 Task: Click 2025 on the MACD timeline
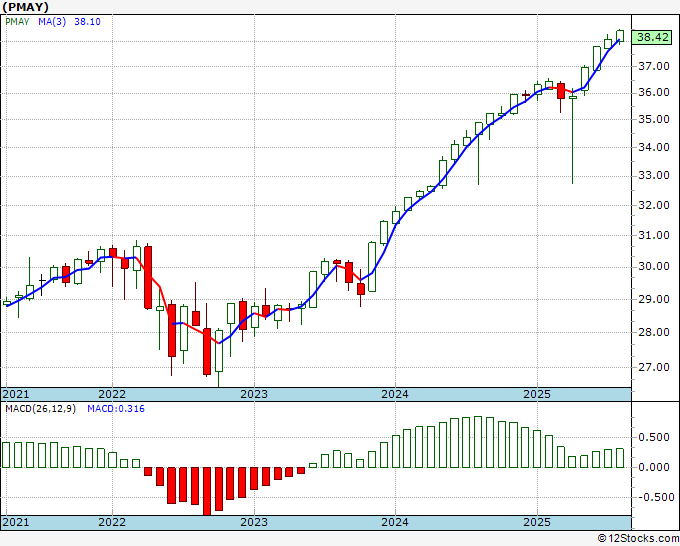[537, 522]
